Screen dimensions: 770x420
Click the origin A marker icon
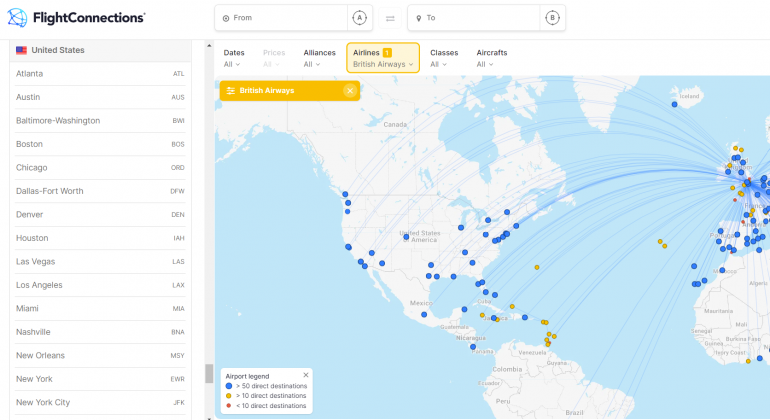tap(359, 18)
